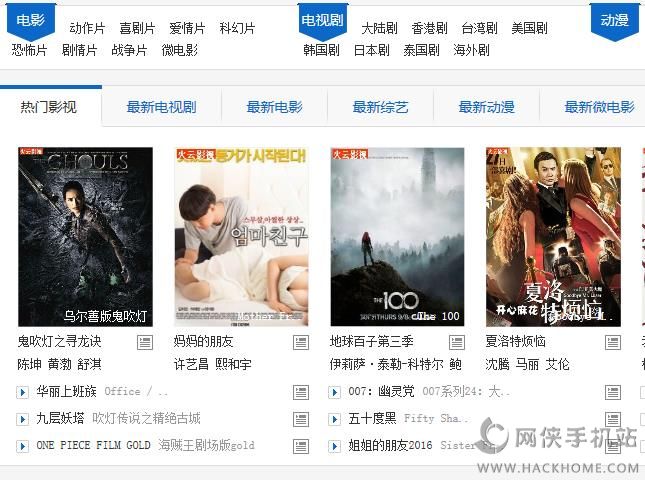
Task: Open the Ghouls 鬼吹灯 poster thumbnail
Action: [x=85, y=237]
